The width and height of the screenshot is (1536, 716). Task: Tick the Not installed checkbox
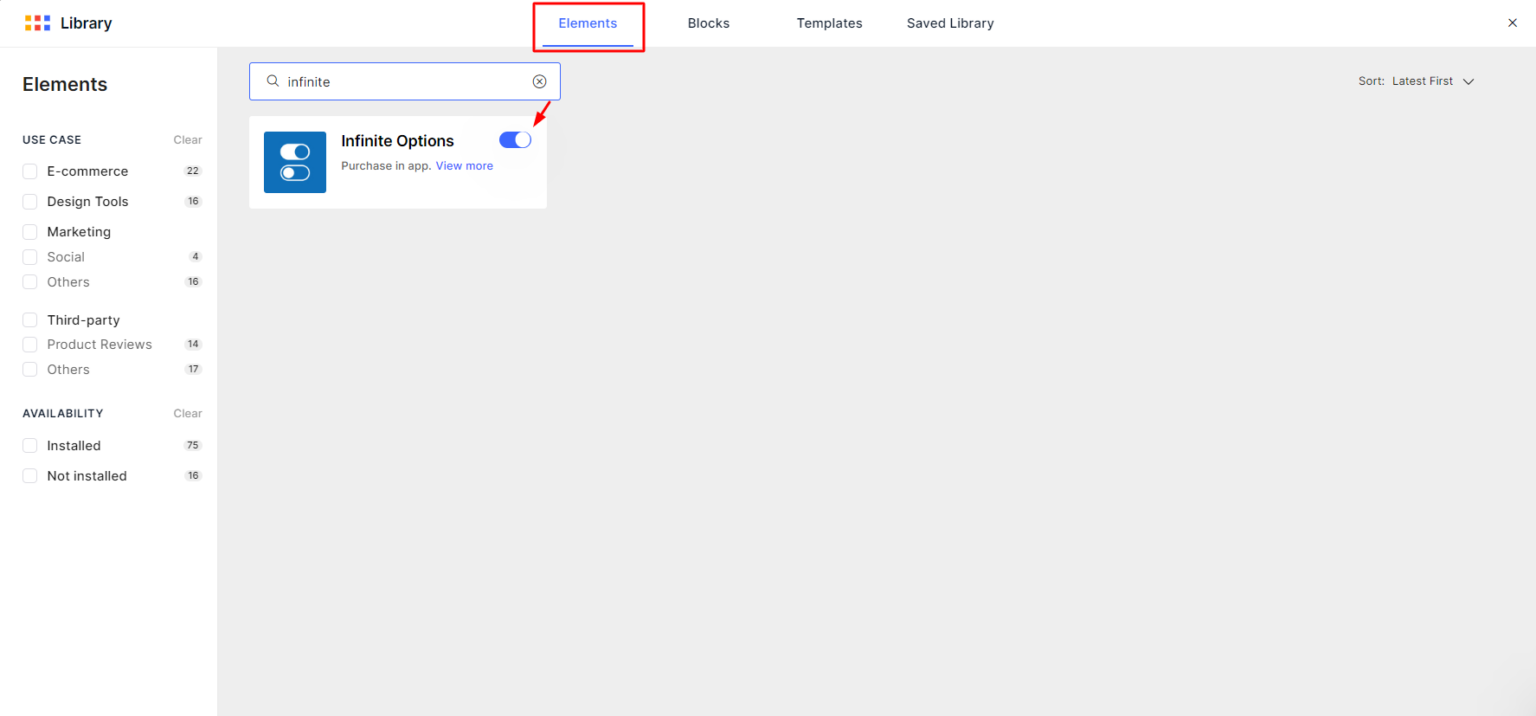[30, 476]
